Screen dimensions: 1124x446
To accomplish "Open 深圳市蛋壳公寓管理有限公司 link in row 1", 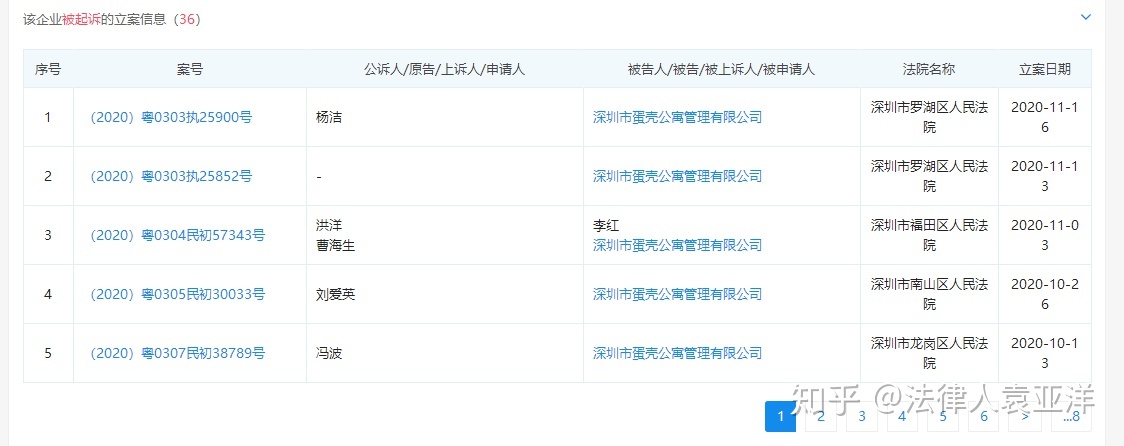I will tap(677, 118).
